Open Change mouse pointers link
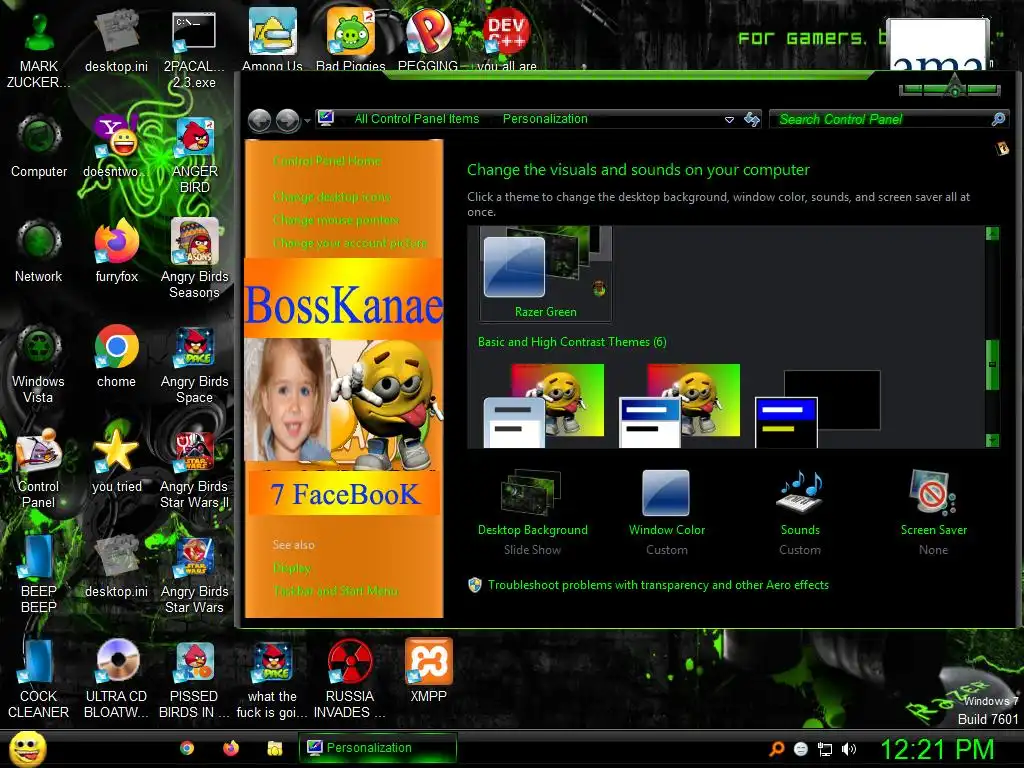 [x=336, y=220]
